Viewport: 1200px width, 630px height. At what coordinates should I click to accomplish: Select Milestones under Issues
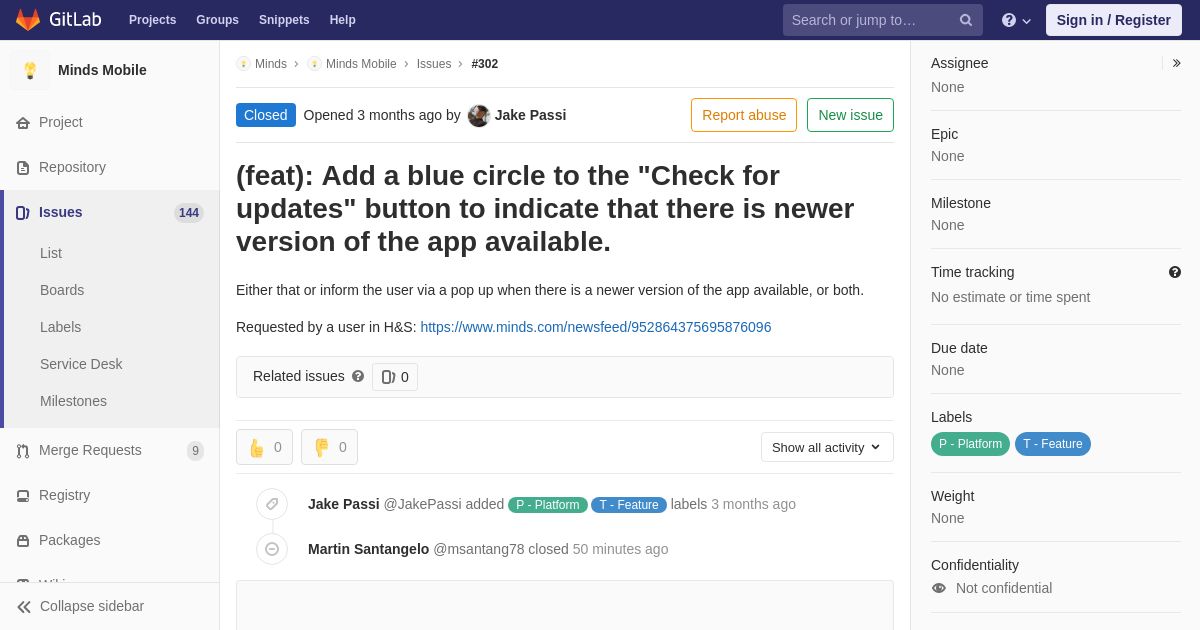click(x=73, y=401)
